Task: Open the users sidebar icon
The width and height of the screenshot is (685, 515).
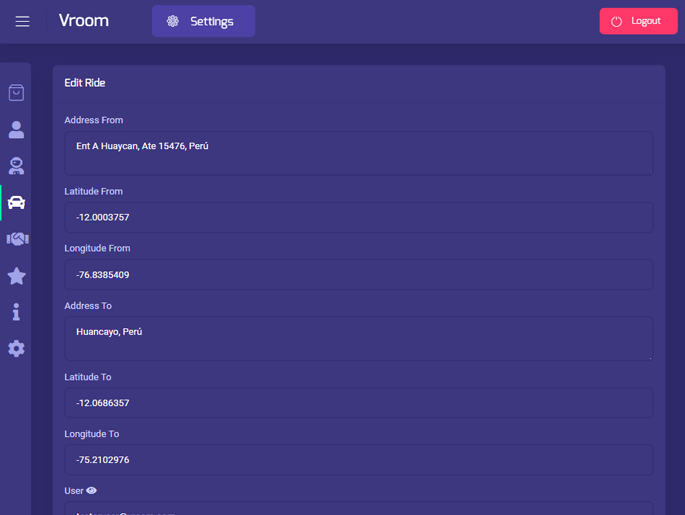Action: tap(16, 130)
